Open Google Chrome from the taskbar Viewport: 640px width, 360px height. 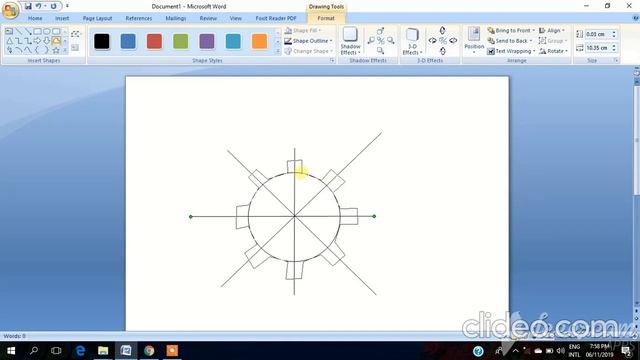tap(149, 351)
